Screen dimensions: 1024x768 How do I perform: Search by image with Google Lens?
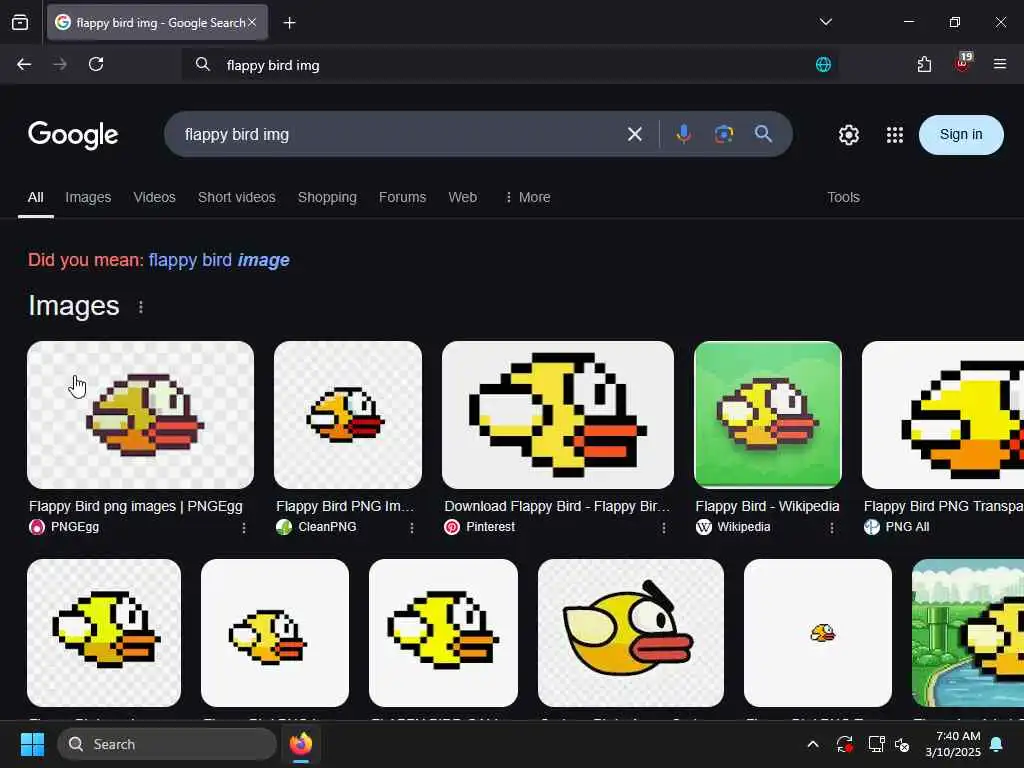[x=724, y=135]
